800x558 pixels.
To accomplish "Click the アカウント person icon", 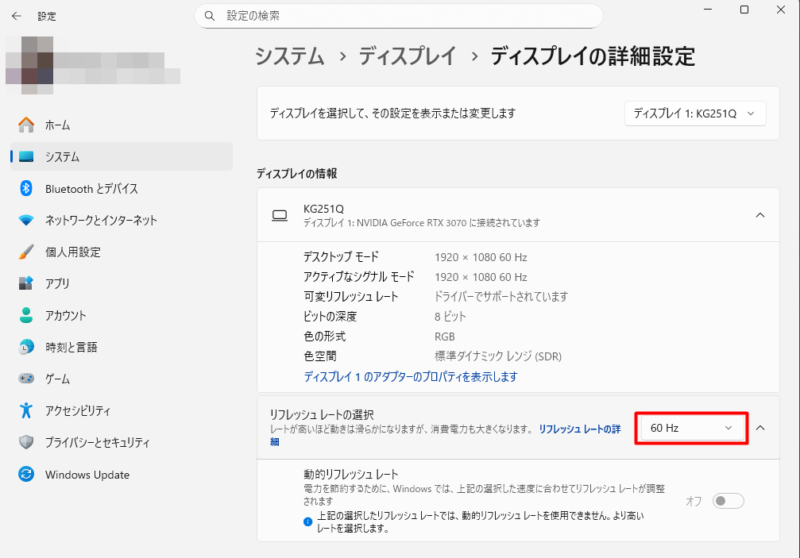I will tap(26, 315).
